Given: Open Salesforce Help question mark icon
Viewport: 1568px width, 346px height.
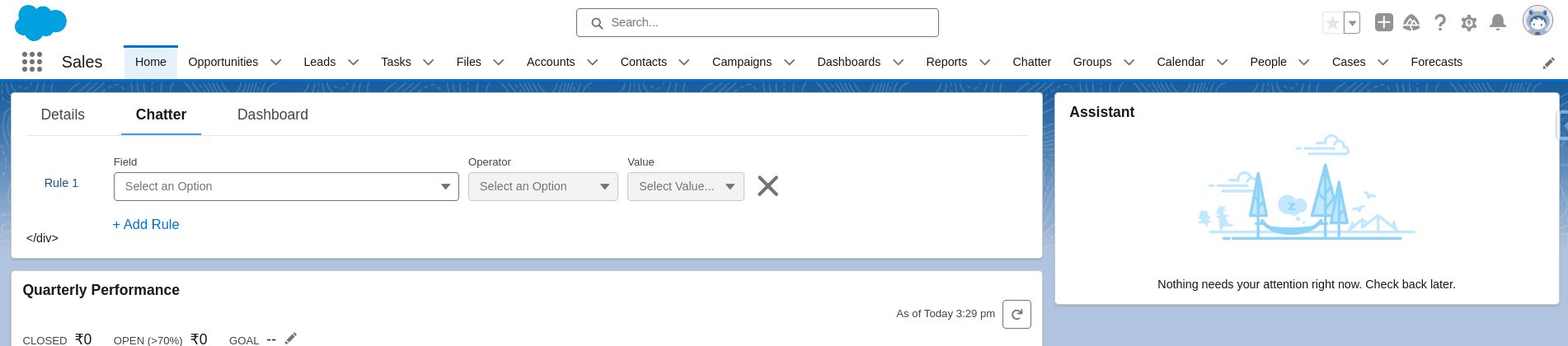Looking at the screenshot, I should click(1440, 22).
